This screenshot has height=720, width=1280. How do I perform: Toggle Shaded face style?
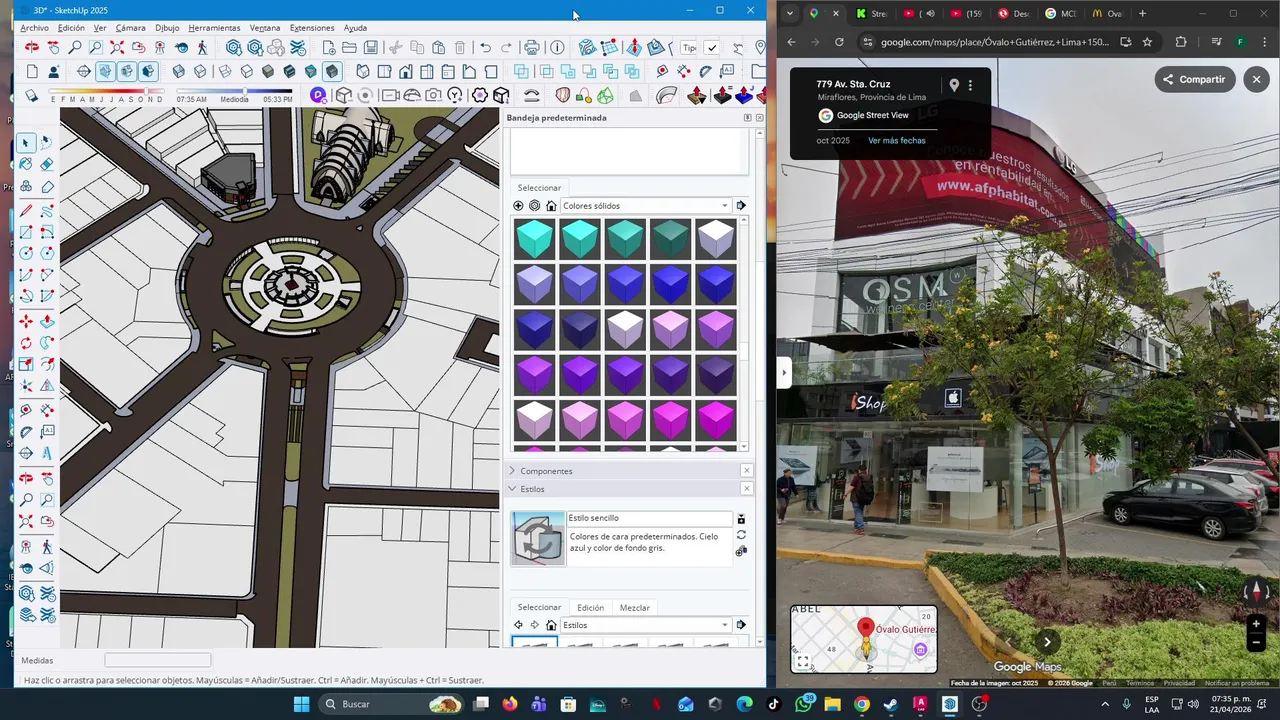[268, 72]
